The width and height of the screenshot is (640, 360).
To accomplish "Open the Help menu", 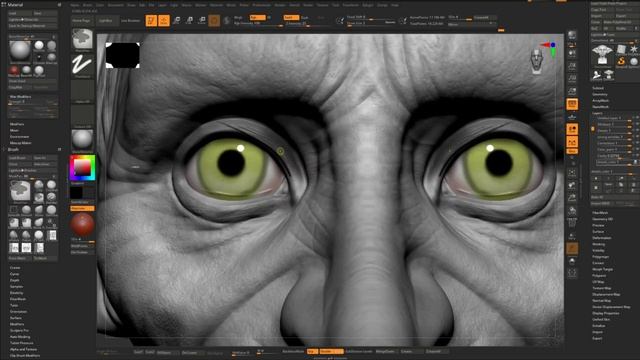I will (395, 5).
